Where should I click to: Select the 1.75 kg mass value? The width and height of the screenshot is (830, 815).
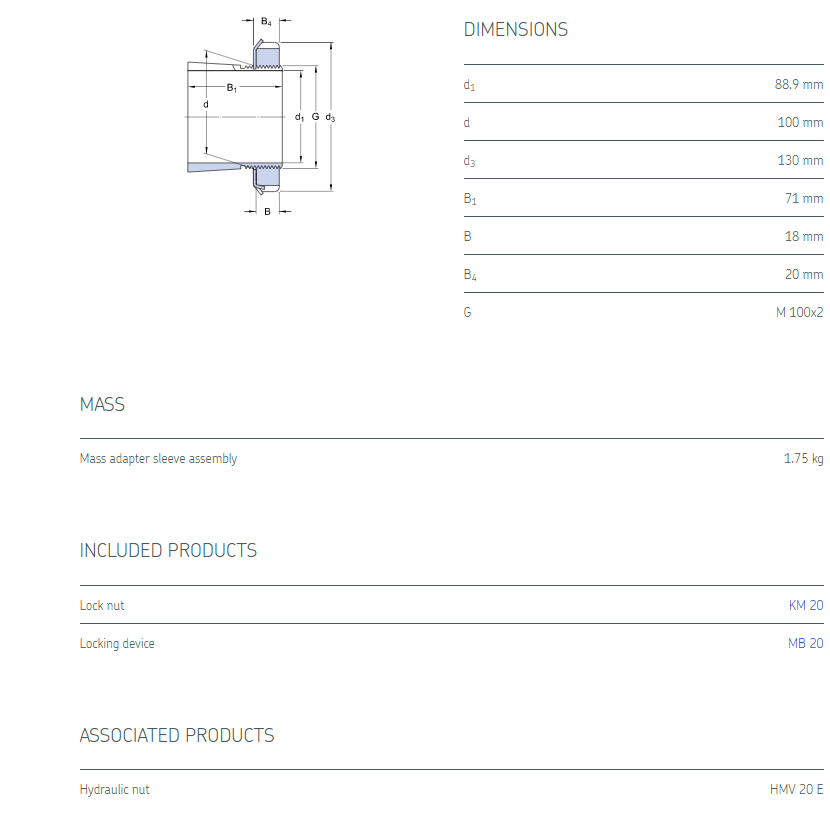pos(803,459)
